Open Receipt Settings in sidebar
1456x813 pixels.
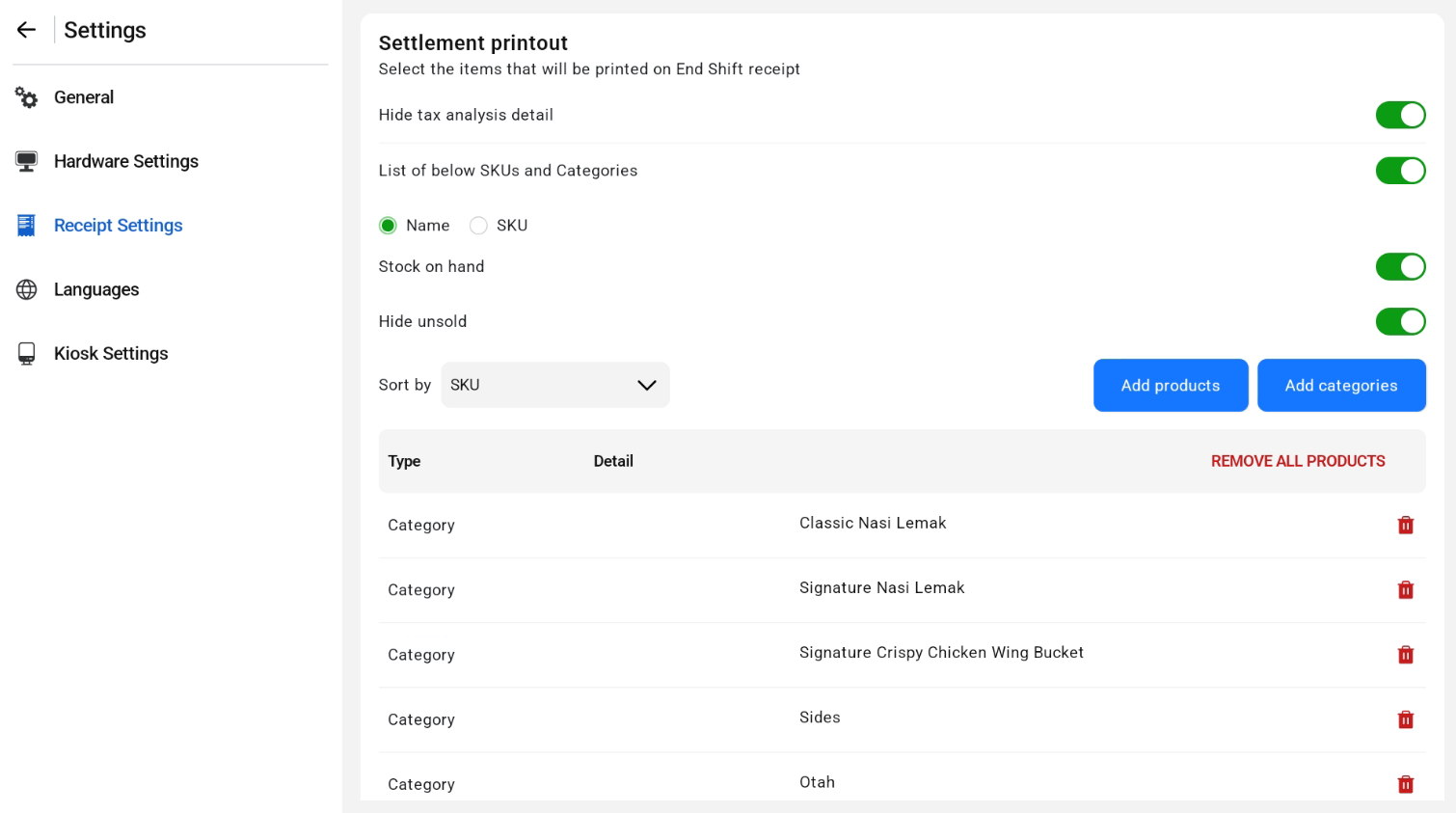[x=119, y=226]
